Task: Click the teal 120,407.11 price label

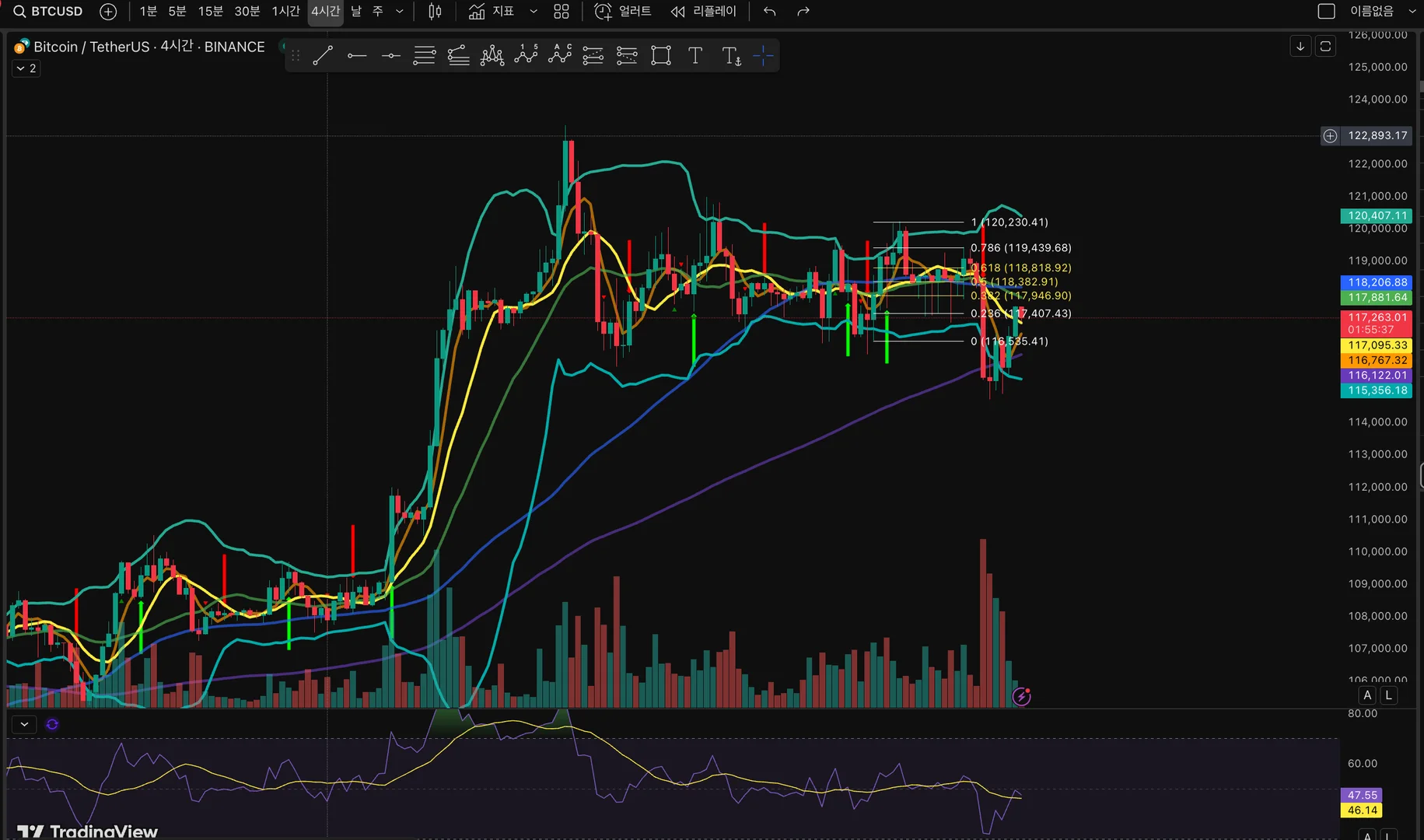Action: click(x=1377, y=215)
